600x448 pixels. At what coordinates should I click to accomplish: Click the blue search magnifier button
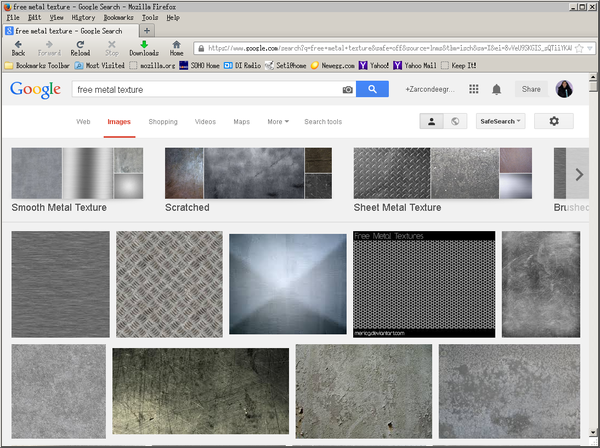click(x=372, y=89)
